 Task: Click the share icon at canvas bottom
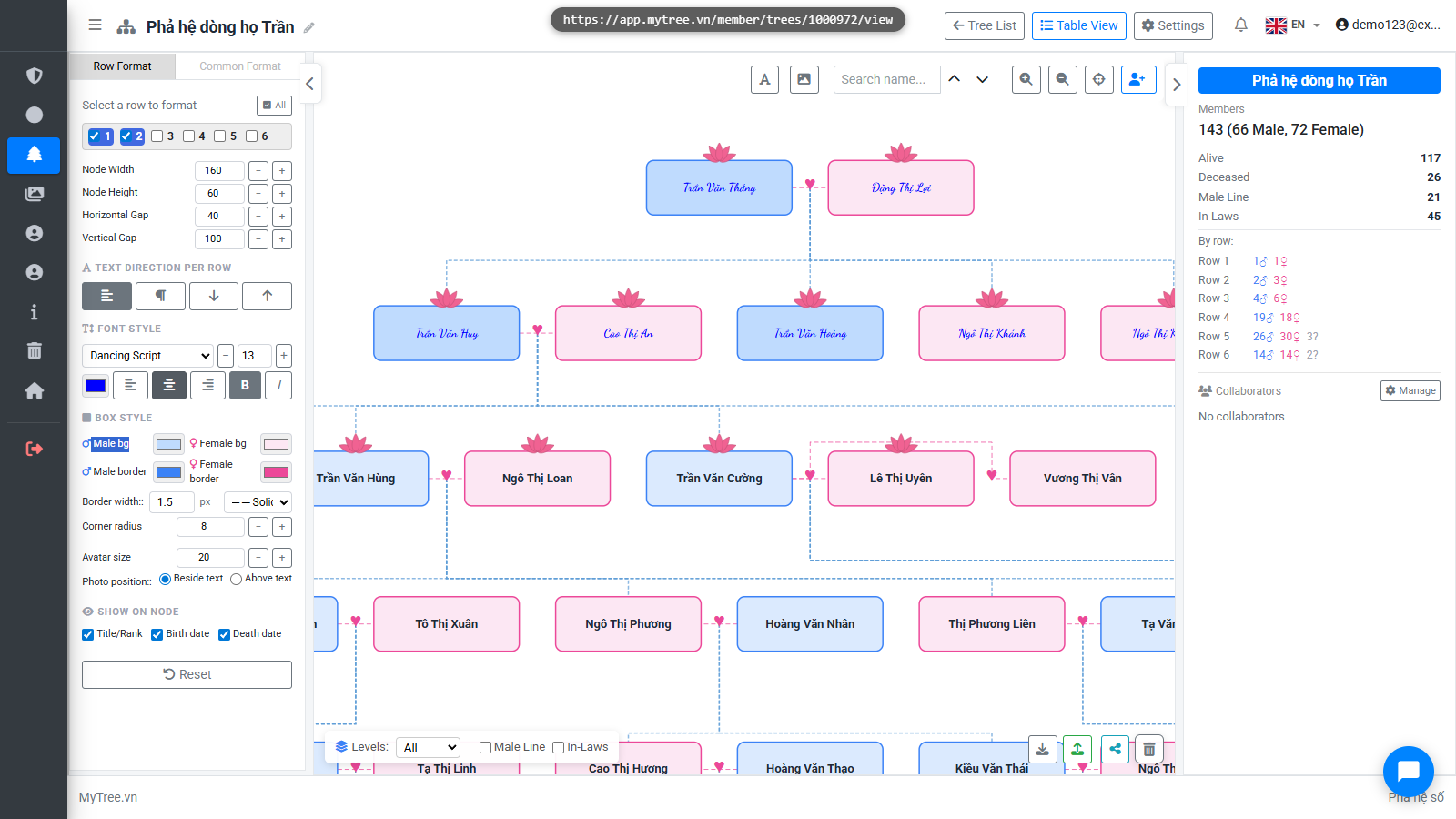point(1115,749)
